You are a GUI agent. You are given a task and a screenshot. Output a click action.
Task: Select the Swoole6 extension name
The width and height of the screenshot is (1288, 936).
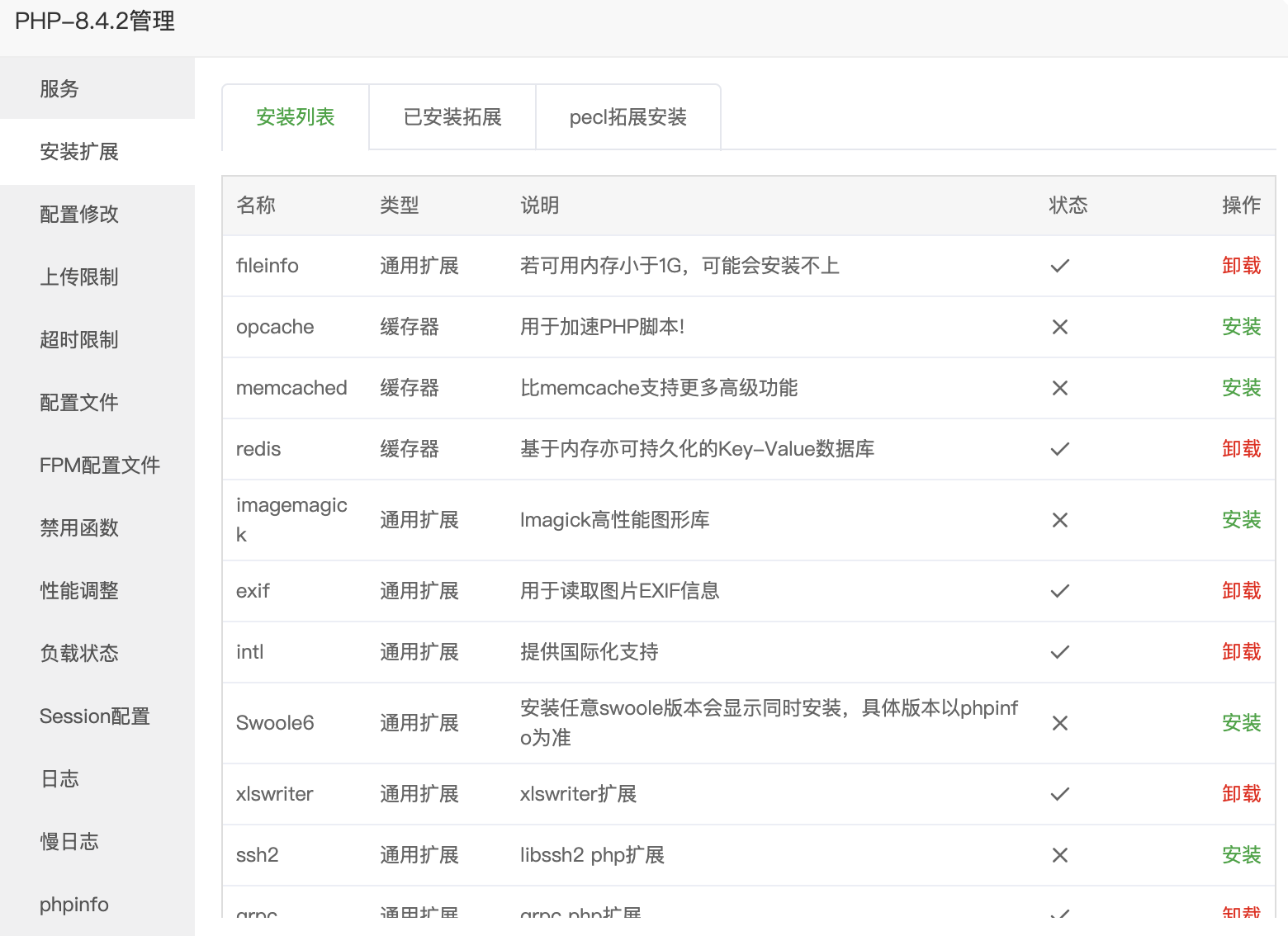[x=275, y=723]
